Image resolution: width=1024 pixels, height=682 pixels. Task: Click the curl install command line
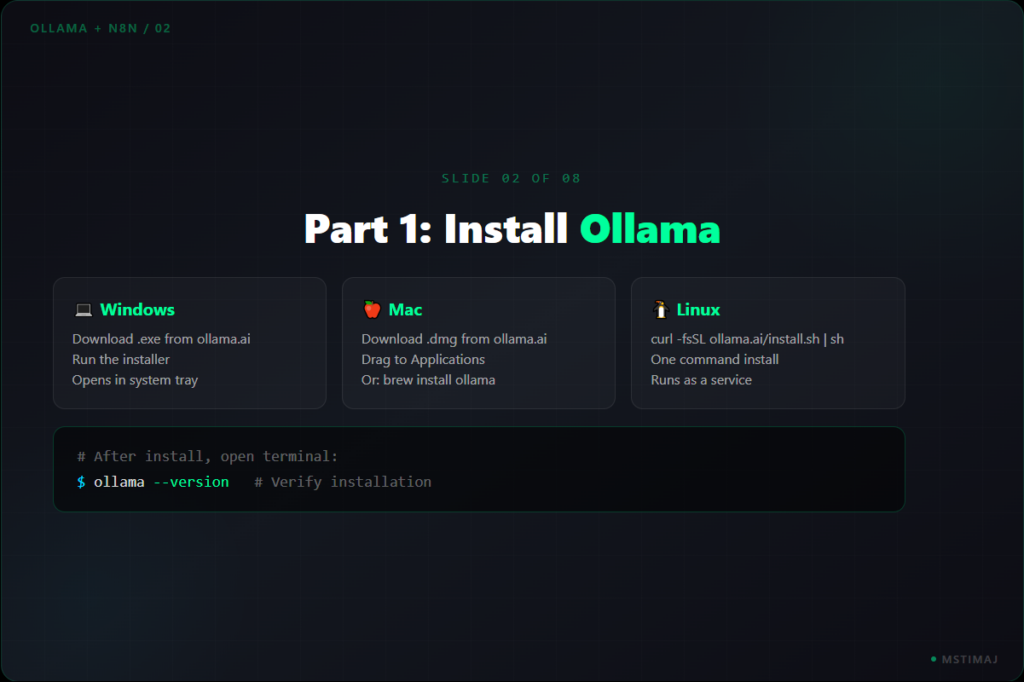747,339
